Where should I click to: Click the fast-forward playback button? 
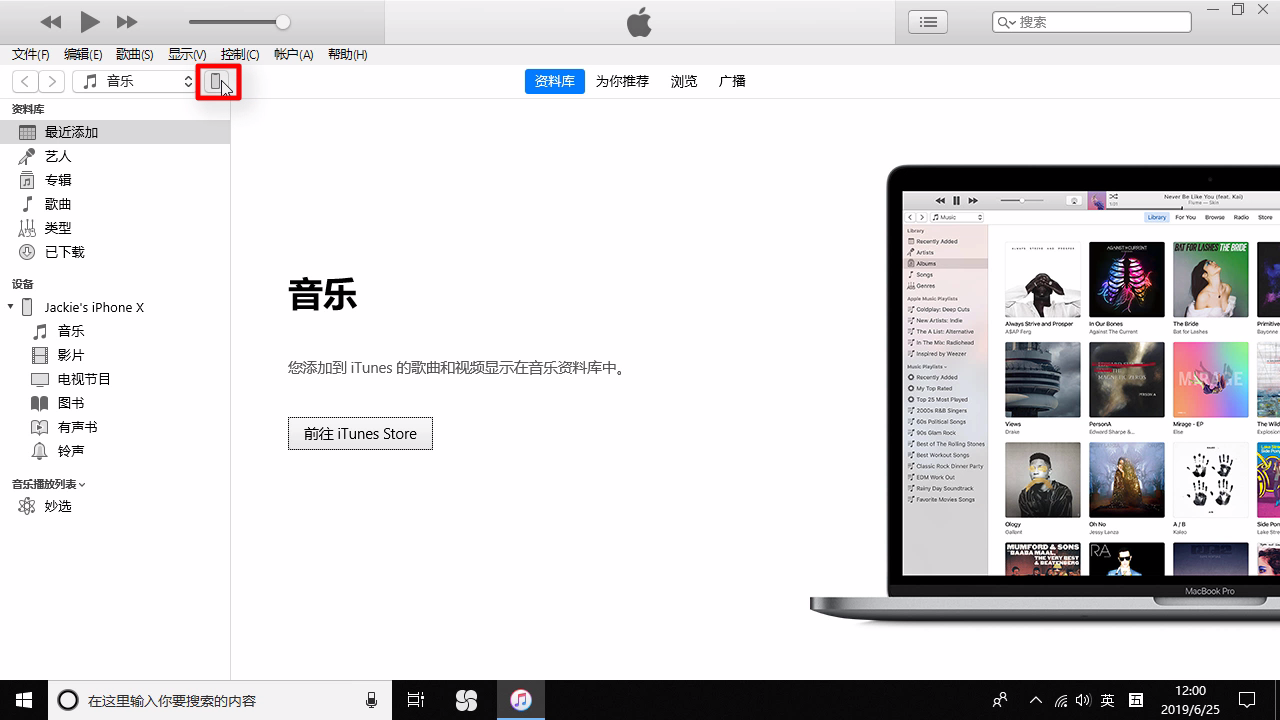[x=127, y=22]
